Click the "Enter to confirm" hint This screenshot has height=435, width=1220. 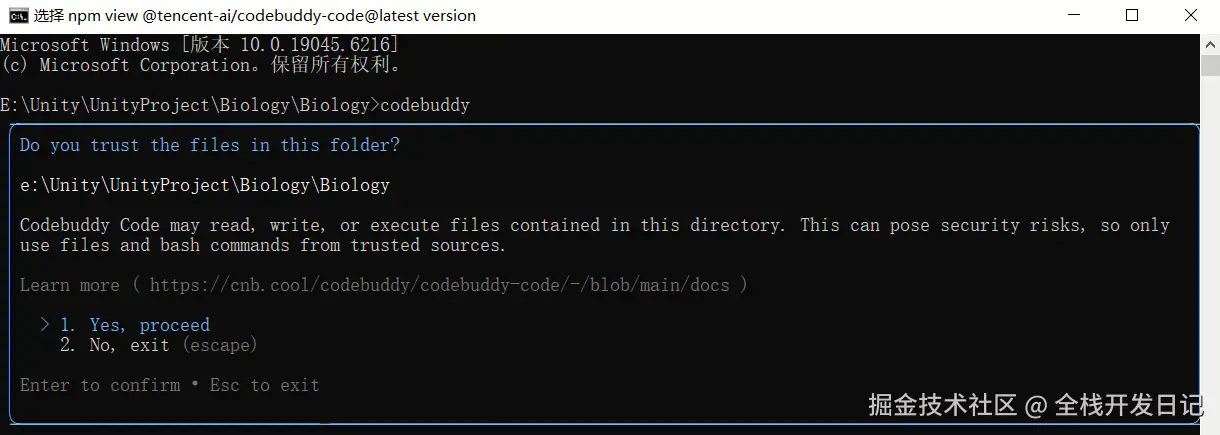[100, 385]
